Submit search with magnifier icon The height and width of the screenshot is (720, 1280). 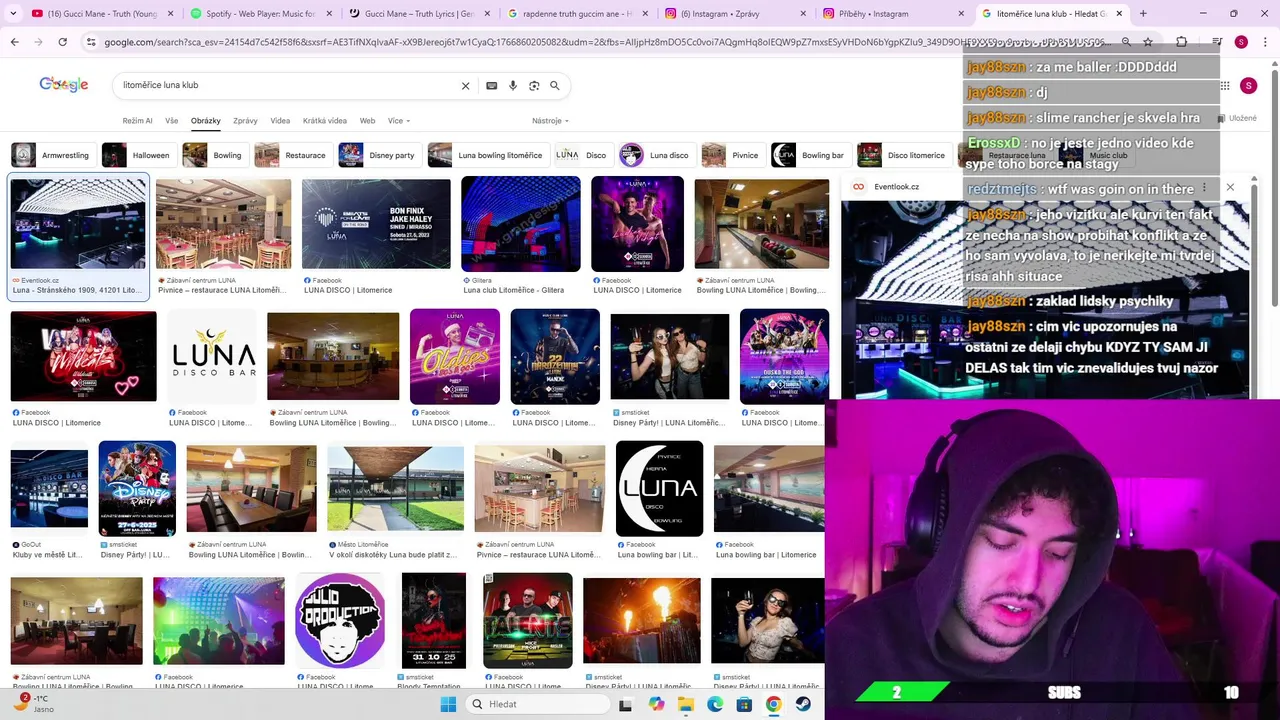coord(555,86)
